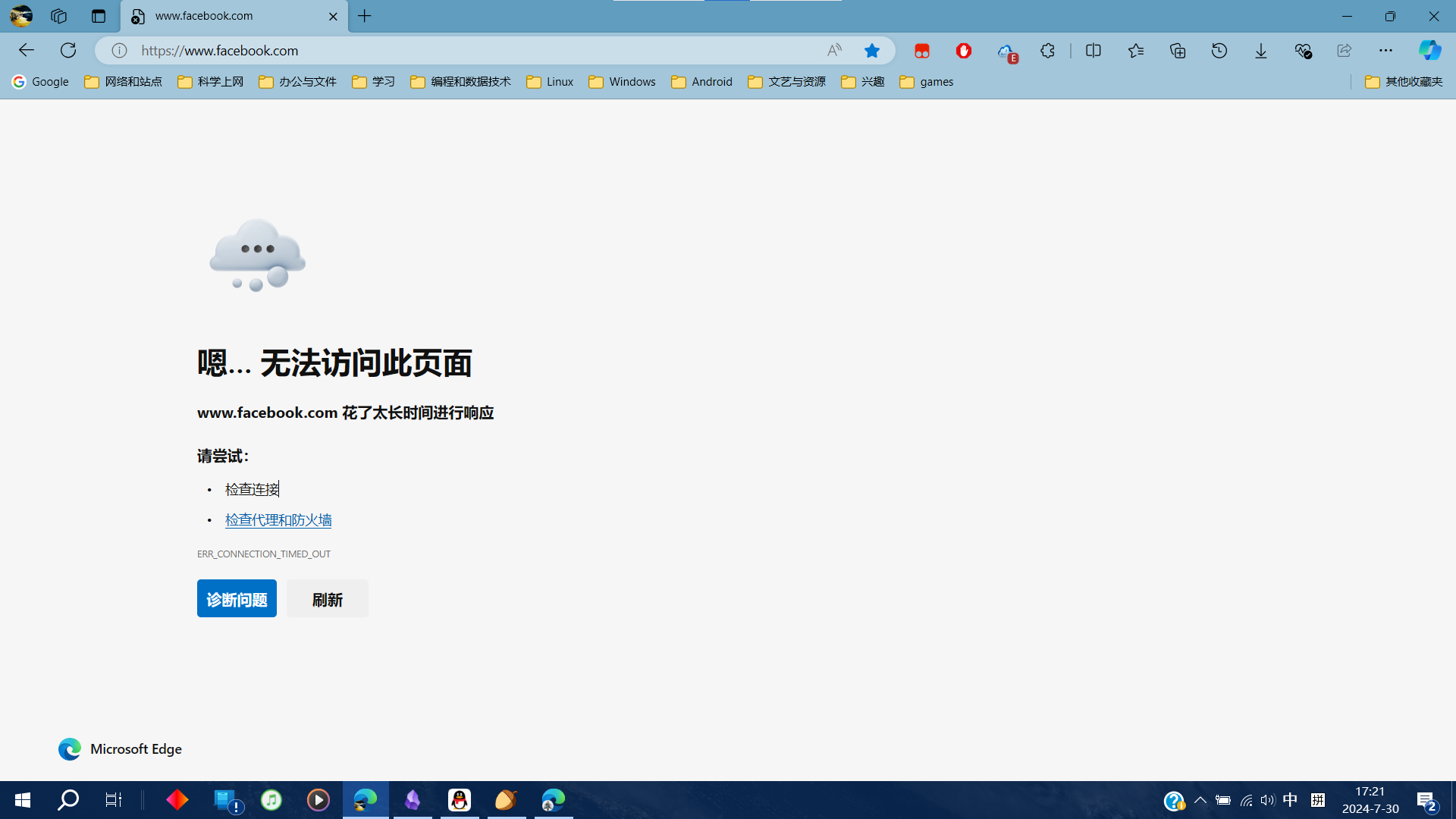The image size is (1456, 819).
Task: Open the Collections icon
Action: 1178,51
